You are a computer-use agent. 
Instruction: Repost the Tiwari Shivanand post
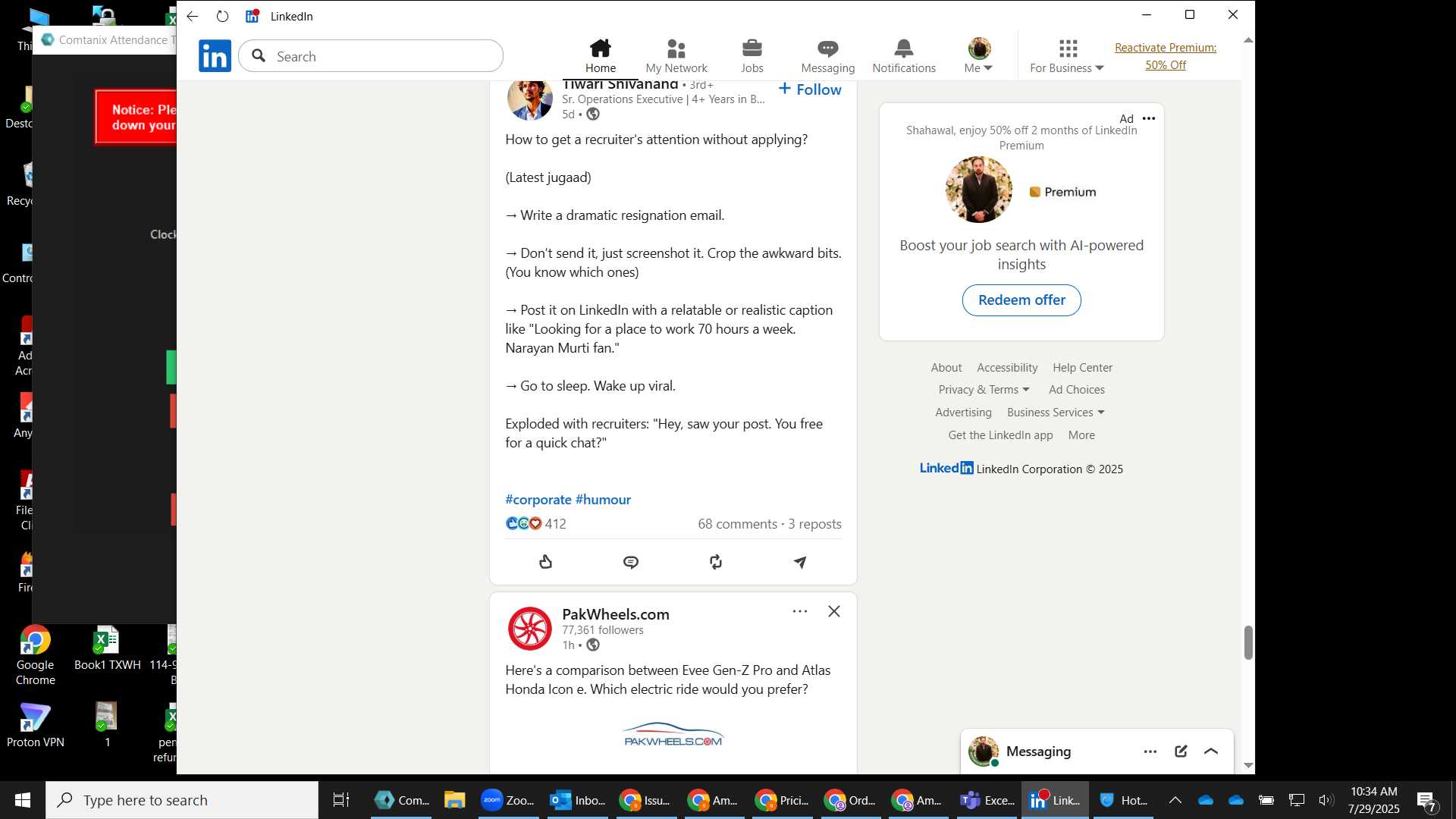(x=716, y=562)
